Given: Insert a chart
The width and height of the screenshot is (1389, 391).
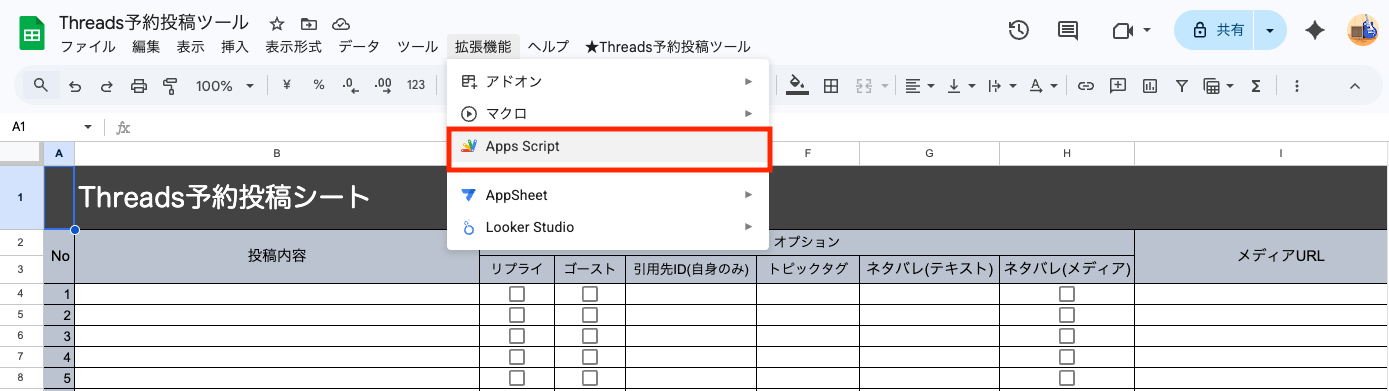Looking at the screenshot, I should point(1150,86).
